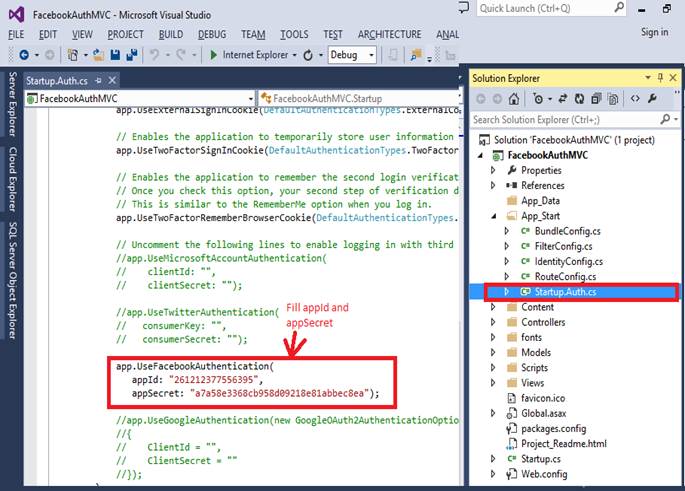Open the BUILD menu
685x491 pixels.
(x=171, y=35)
